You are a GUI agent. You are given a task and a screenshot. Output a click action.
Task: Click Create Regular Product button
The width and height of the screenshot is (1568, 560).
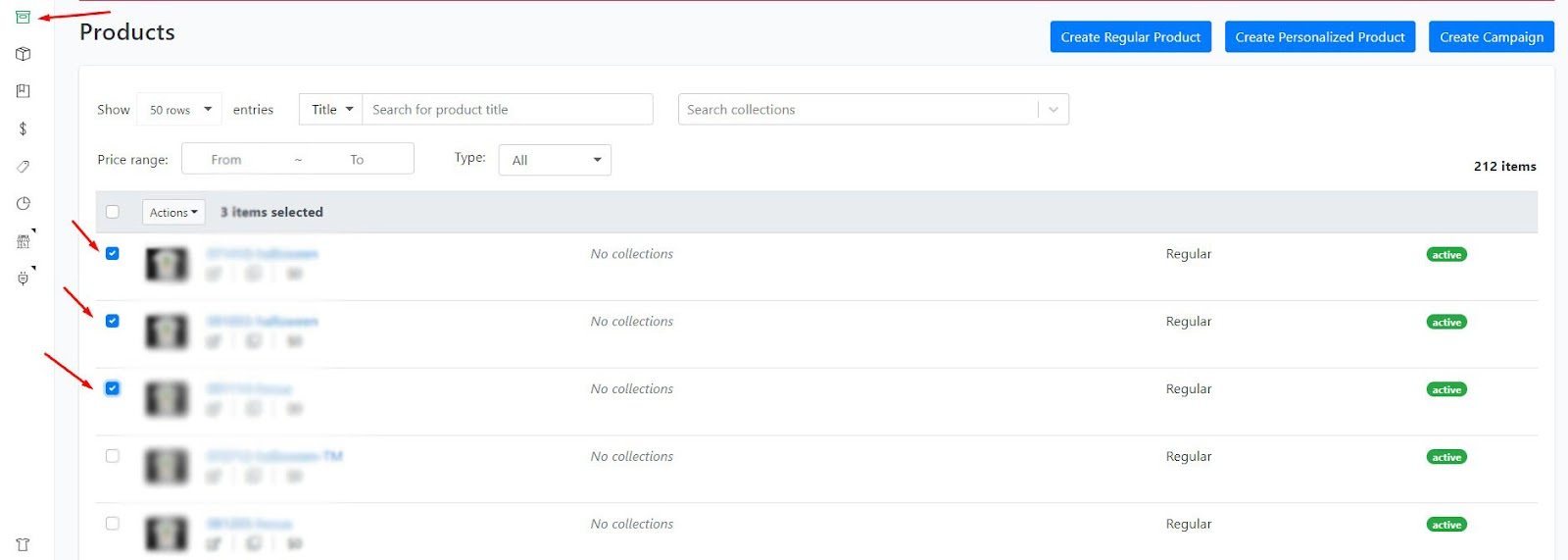1130,37
